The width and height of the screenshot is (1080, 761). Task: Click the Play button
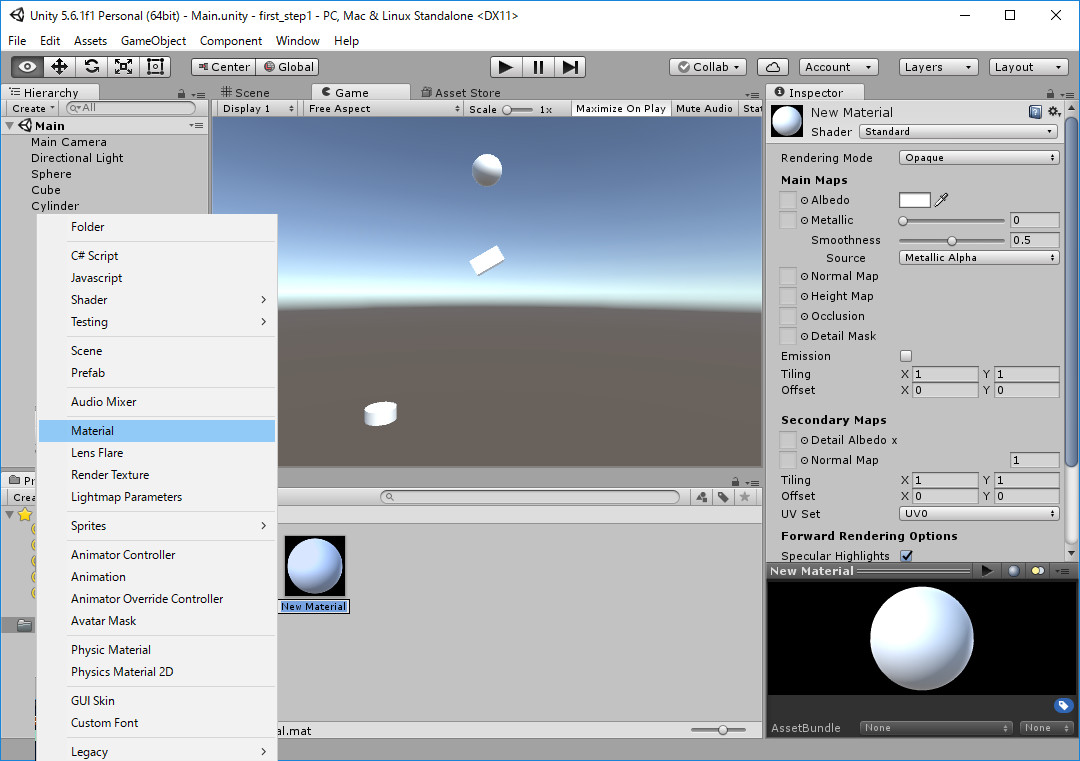click(506, 67)
